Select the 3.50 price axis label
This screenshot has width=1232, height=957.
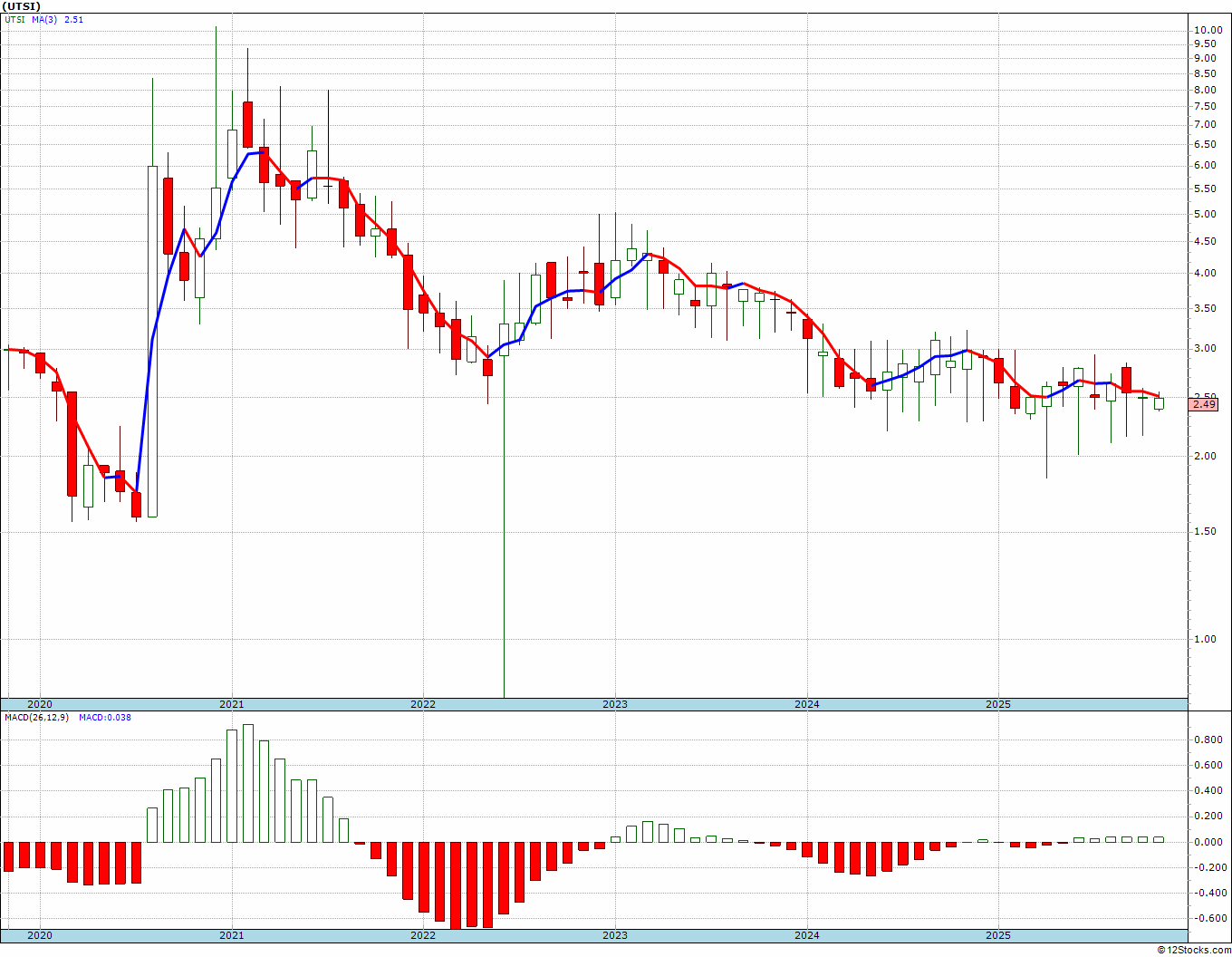1204,308
